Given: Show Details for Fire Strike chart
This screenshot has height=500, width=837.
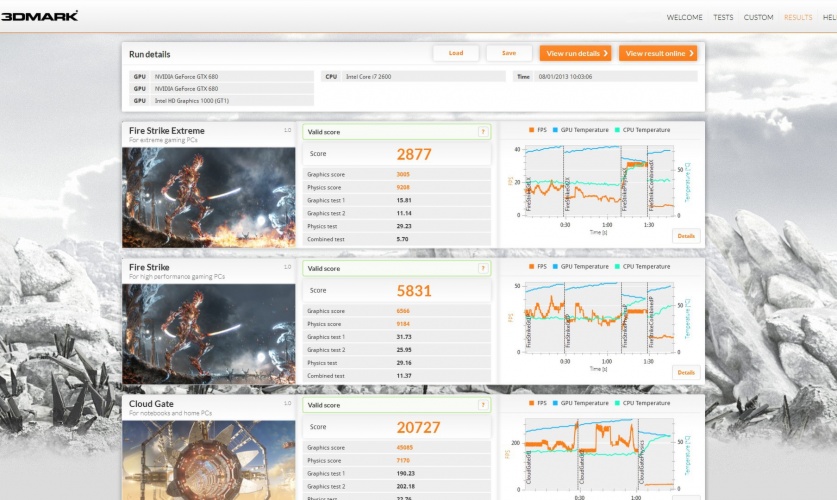Looking at the screenshot, I should point(685,372).
